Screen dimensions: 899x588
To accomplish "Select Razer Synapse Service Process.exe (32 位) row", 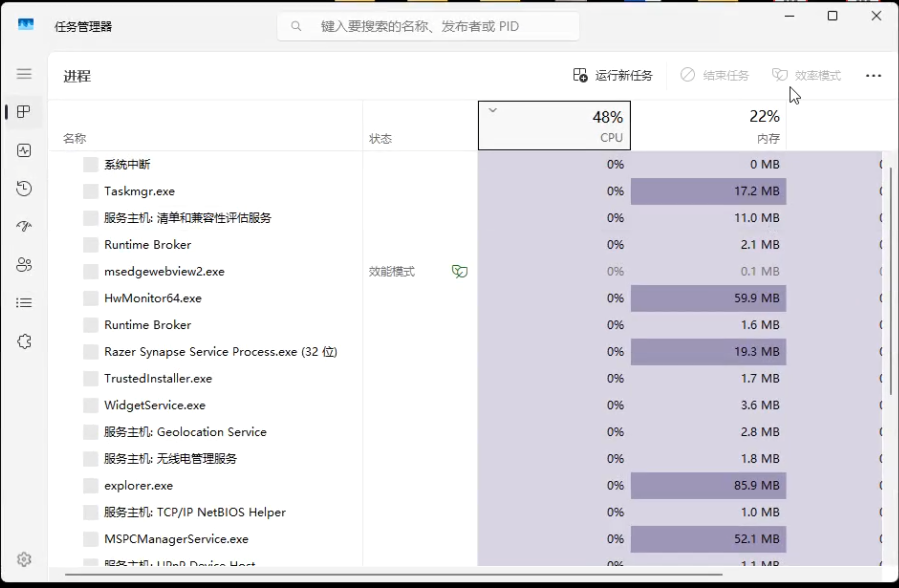I will coord(466,352).
